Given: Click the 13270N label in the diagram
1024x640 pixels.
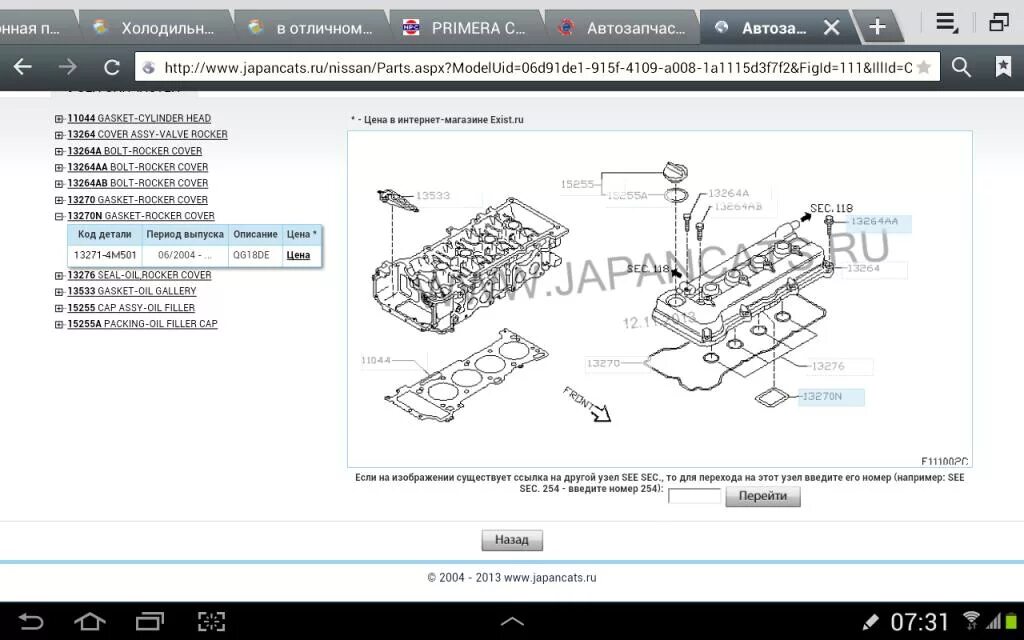Looking at the screenshot, I should 831,396.
